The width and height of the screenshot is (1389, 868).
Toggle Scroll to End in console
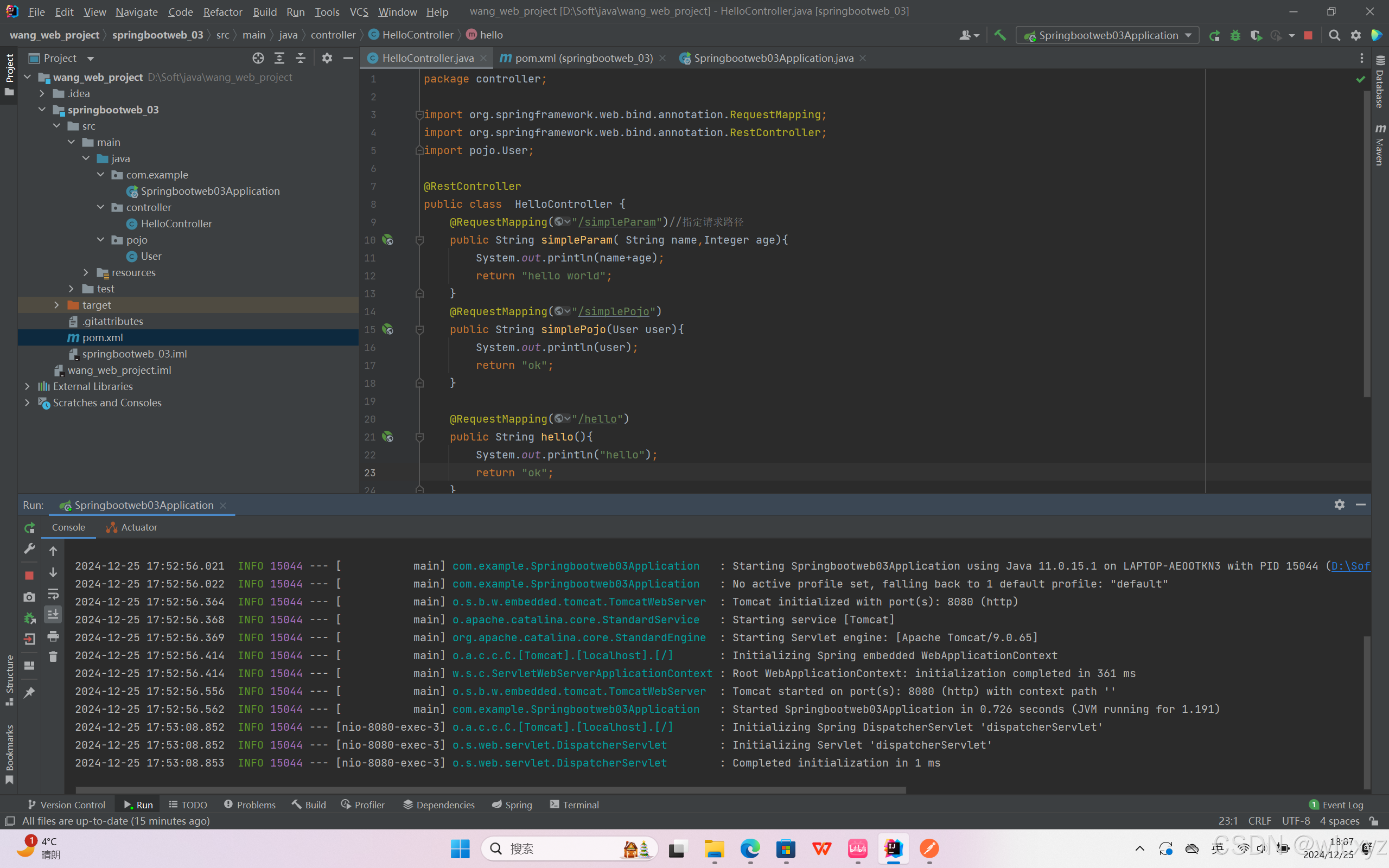click(53, 615)
